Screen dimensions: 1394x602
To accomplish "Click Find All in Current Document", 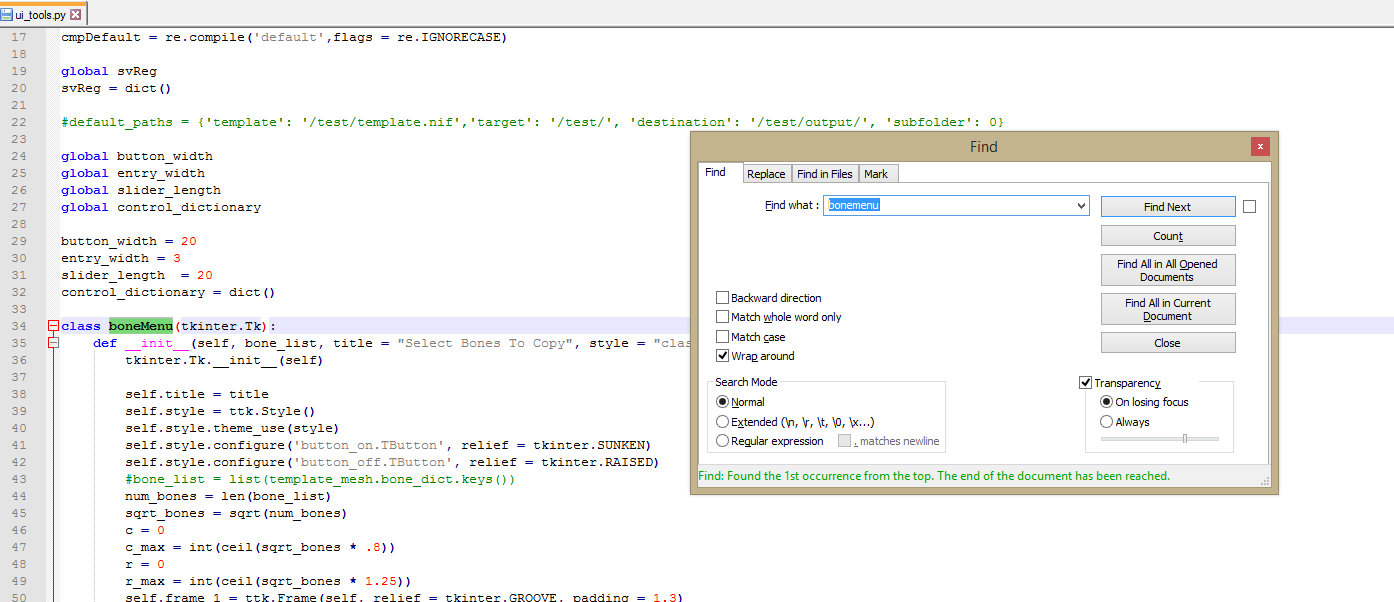I will pyautogui.click(x=1168, y=309).
